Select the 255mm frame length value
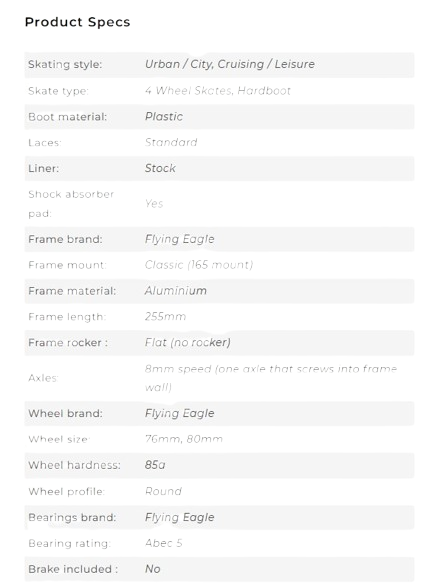This screenshot has width=426, height=586. pos(165,317)
